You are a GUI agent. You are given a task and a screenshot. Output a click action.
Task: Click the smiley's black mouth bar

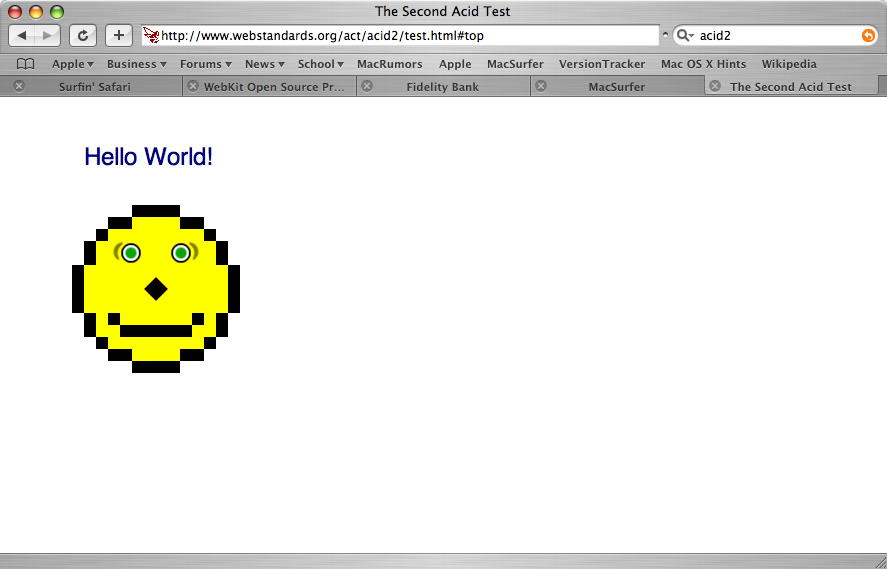click(x=156, y=331)
